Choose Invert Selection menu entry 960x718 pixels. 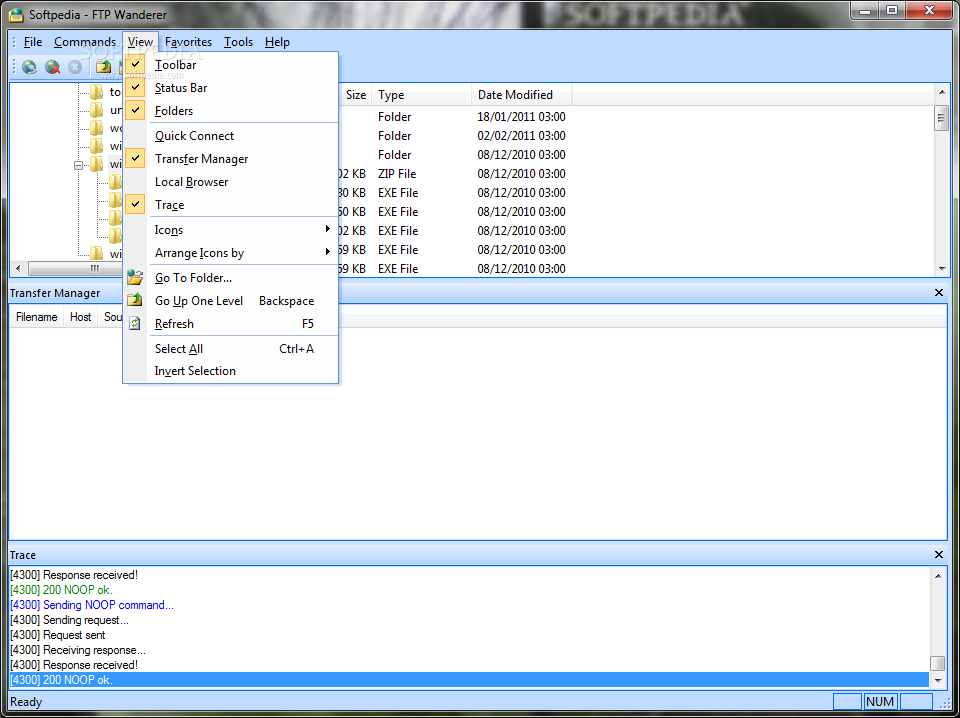(x=230, y=371)
